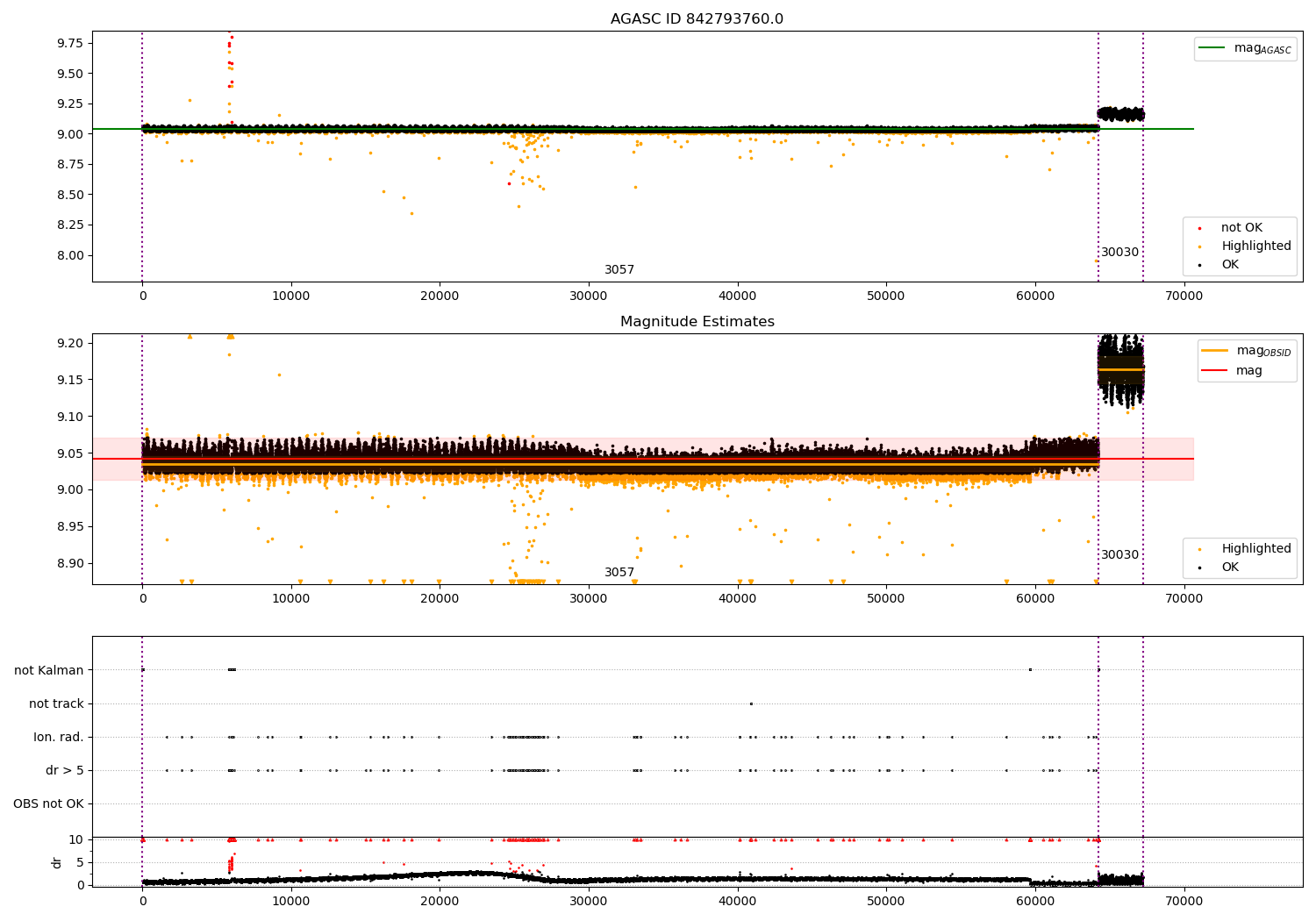Screen dimensions: 1316x921
Task: Click the 8.95 y-tick label
Action: tap(70, 527)
